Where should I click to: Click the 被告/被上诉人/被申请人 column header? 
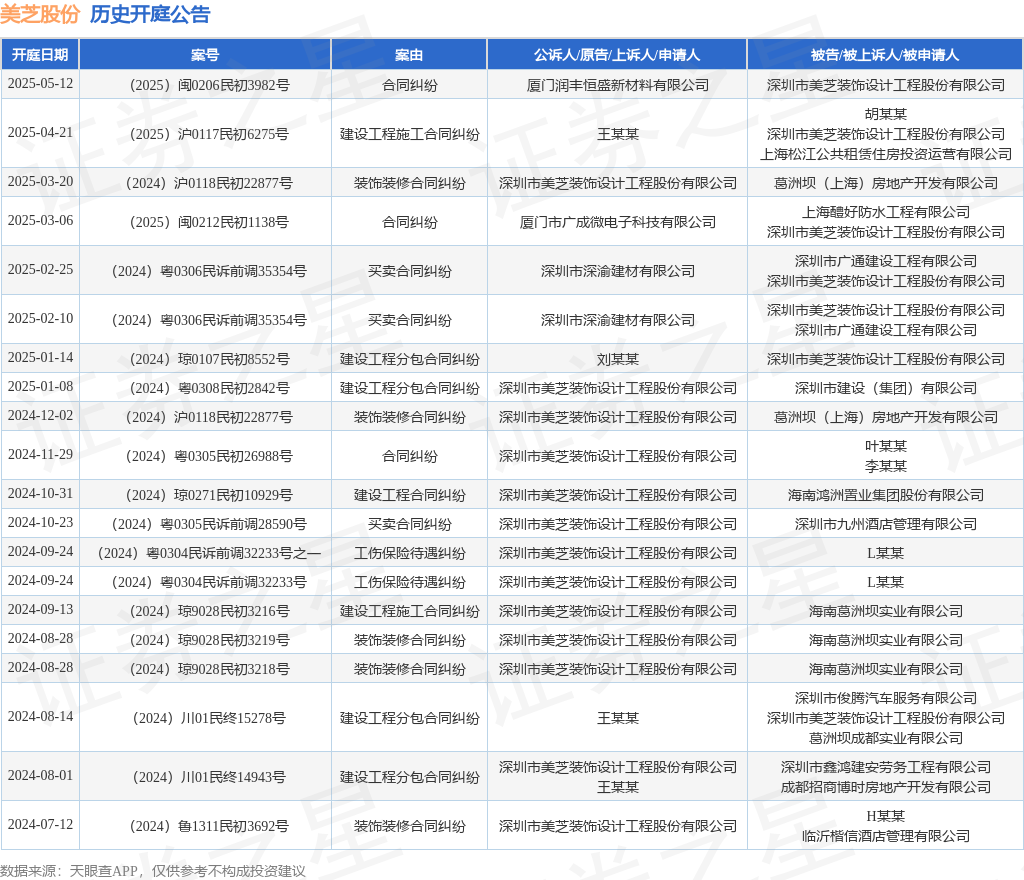[x=885, y=55]
